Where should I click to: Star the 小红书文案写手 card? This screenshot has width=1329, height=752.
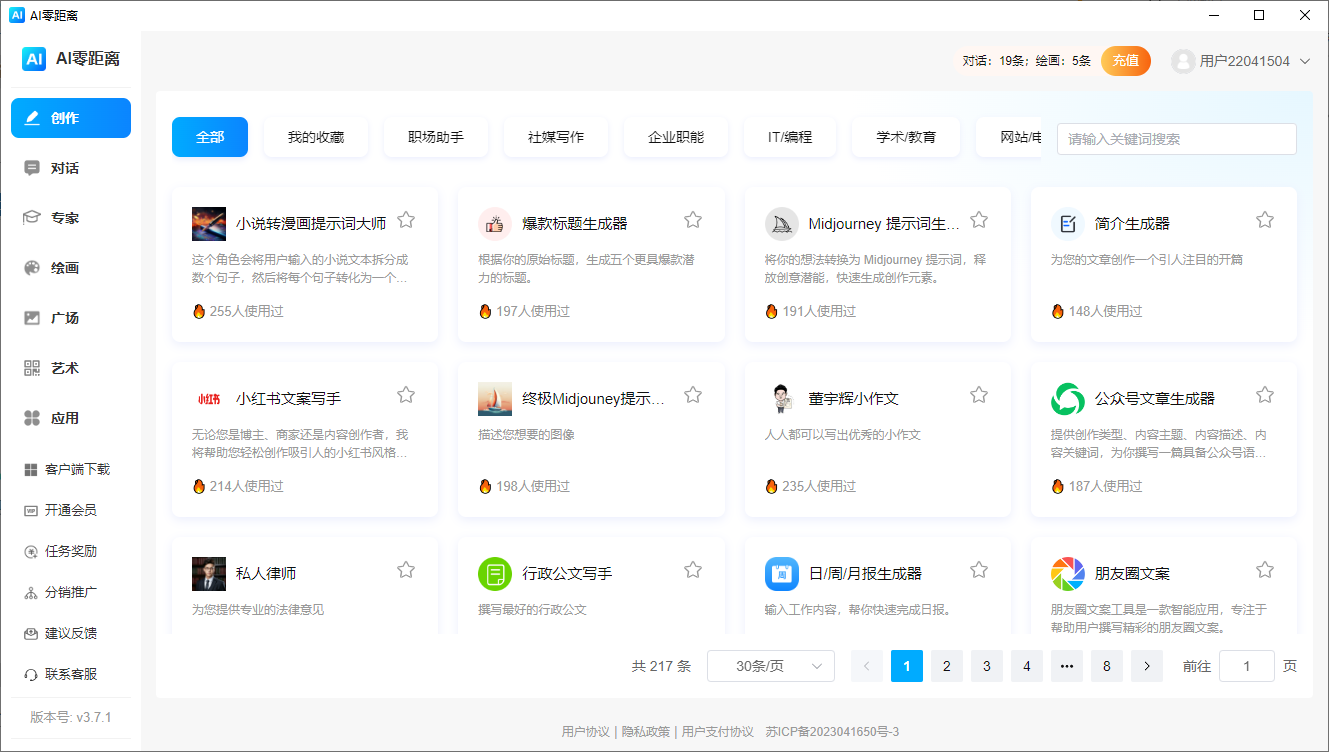click(x=406, y=395)
